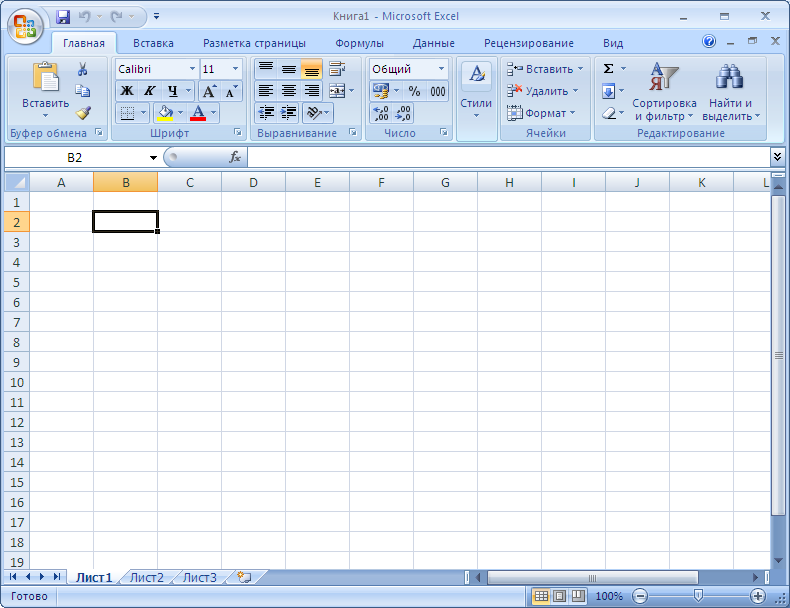This screenshot has height=608, width=790.
Task: Open the Office button menu
Action: click(26, 26)
